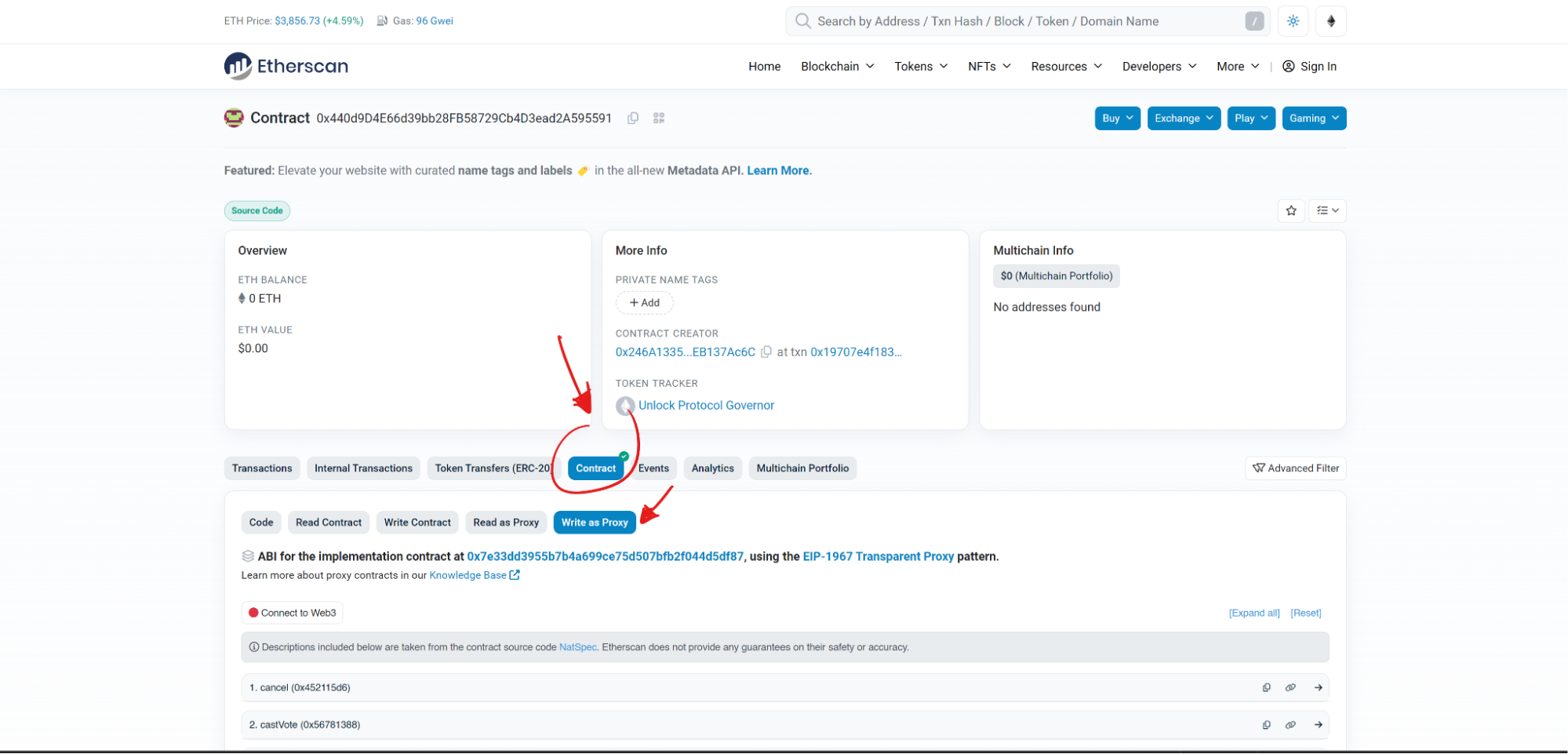Viewport: 1568px width, 754px height.
Task: Toggle the light/dark theme sun icon
Action: [1293, 21]
